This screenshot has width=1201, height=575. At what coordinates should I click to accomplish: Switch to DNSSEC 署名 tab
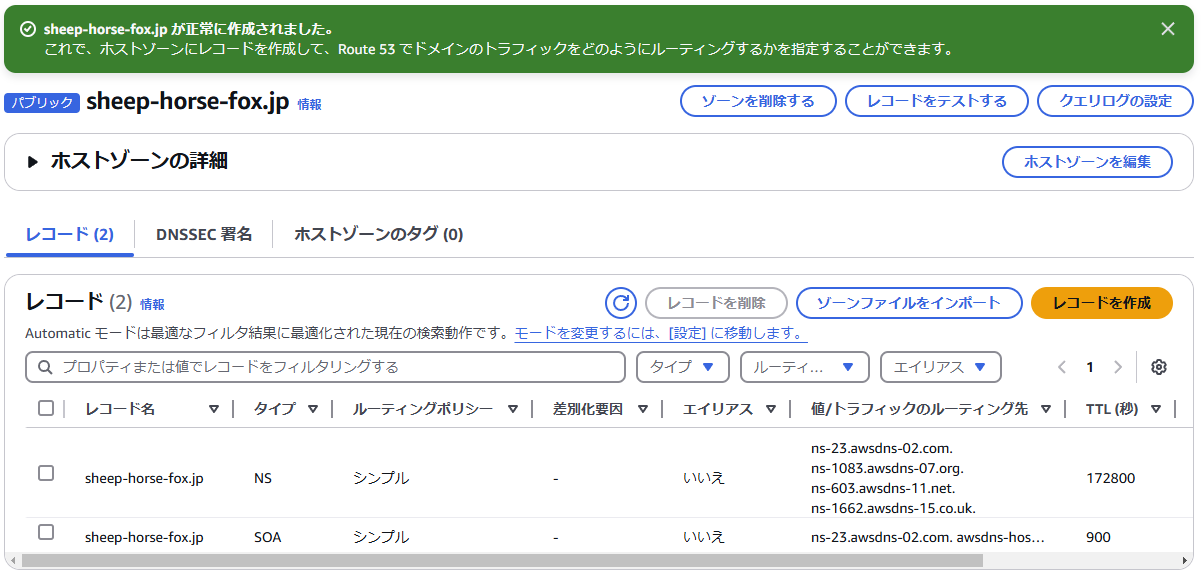(x=204, y=234)
